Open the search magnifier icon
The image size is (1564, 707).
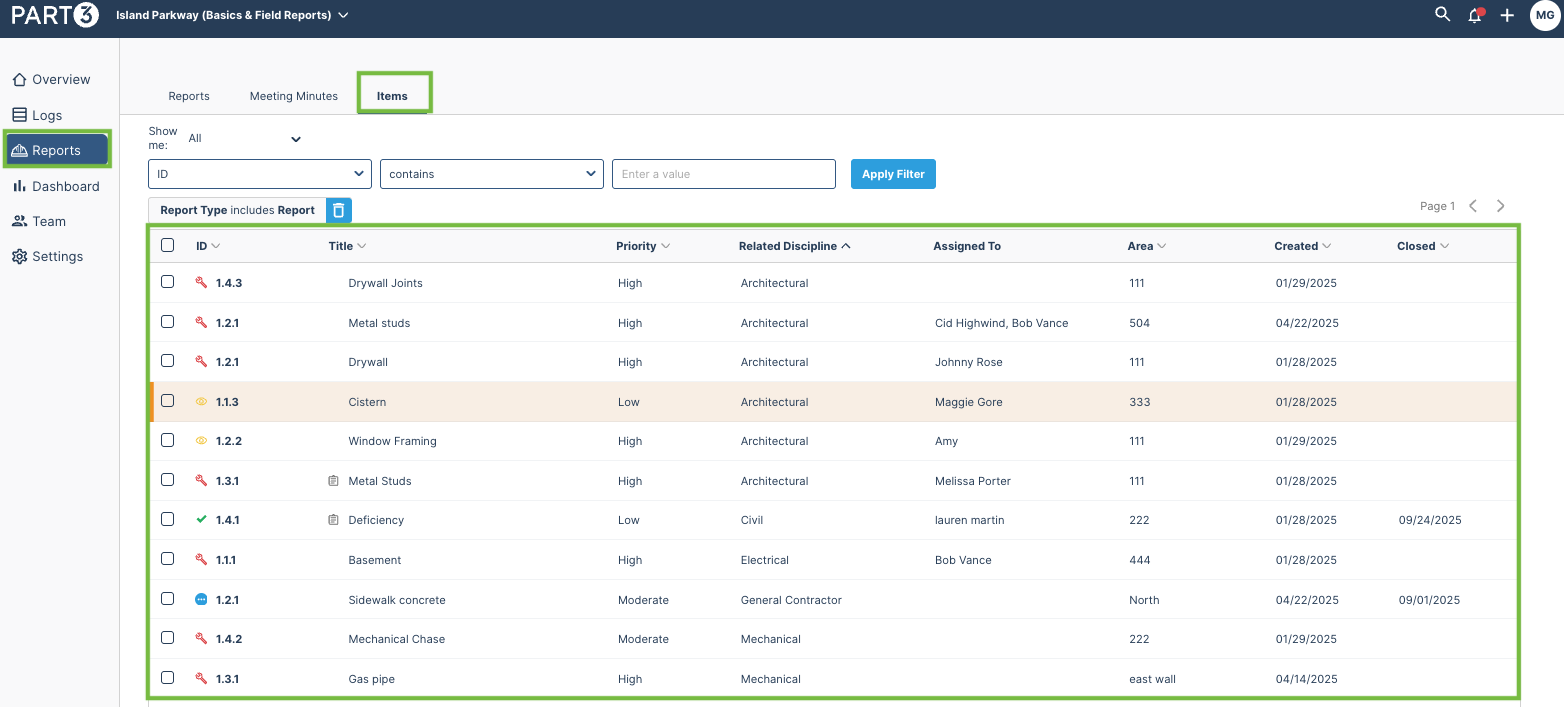[x=1442, y=15]
